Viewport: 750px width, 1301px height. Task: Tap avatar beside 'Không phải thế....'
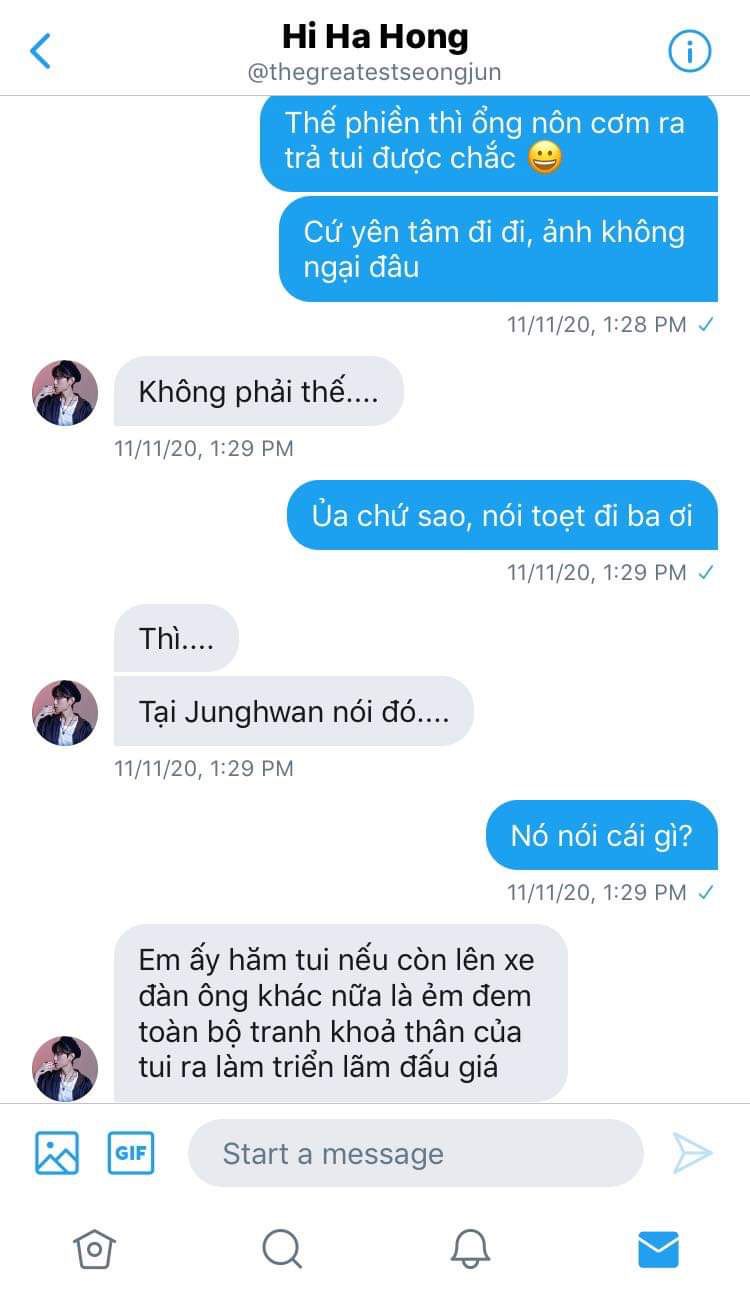coord(65,393)
